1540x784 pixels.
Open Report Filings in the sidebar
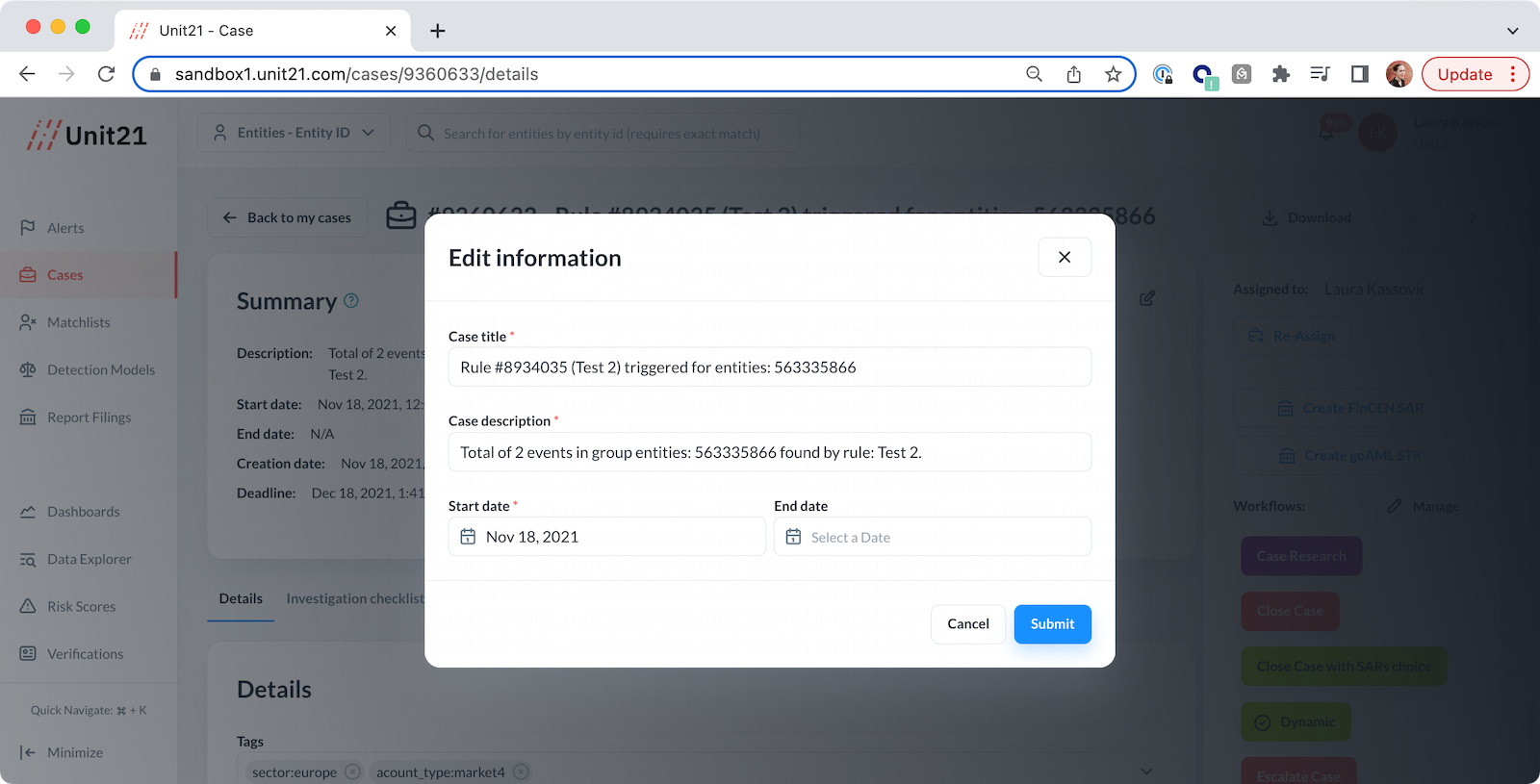click(x=89, y=417)
